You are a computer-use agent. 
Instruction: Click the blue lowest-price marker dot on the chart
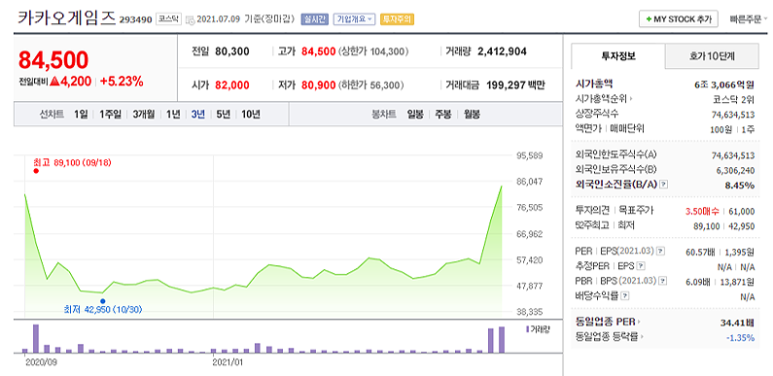(103, 301)
